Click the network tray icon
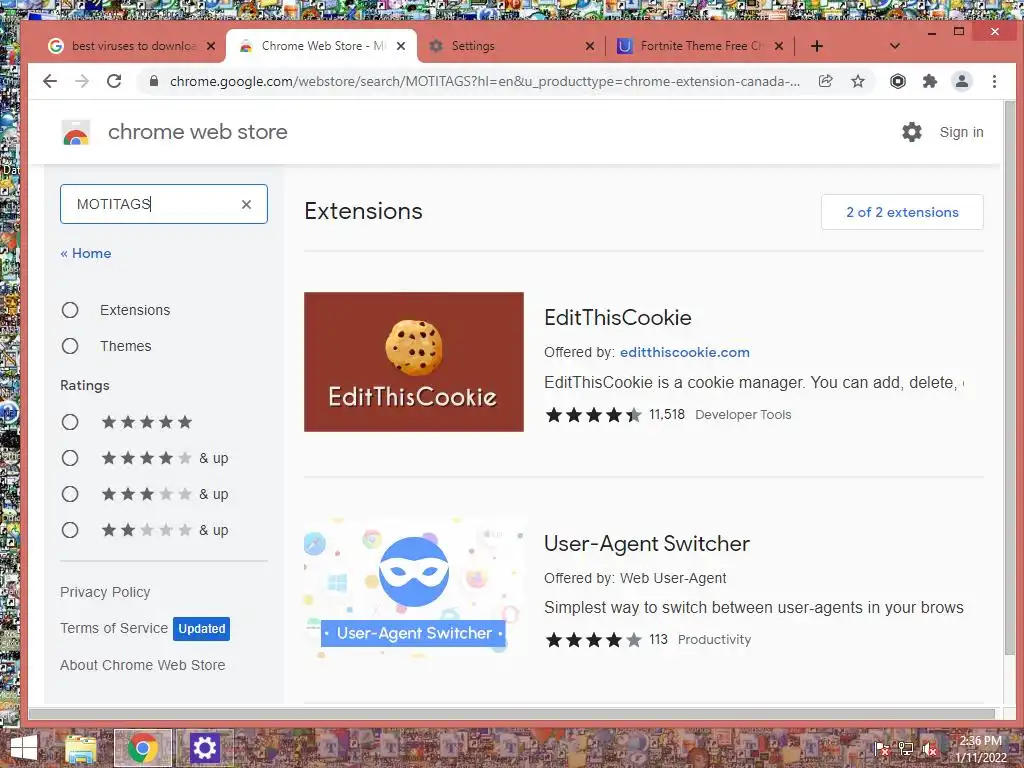Screen dimensions: 1024x768 906,749
